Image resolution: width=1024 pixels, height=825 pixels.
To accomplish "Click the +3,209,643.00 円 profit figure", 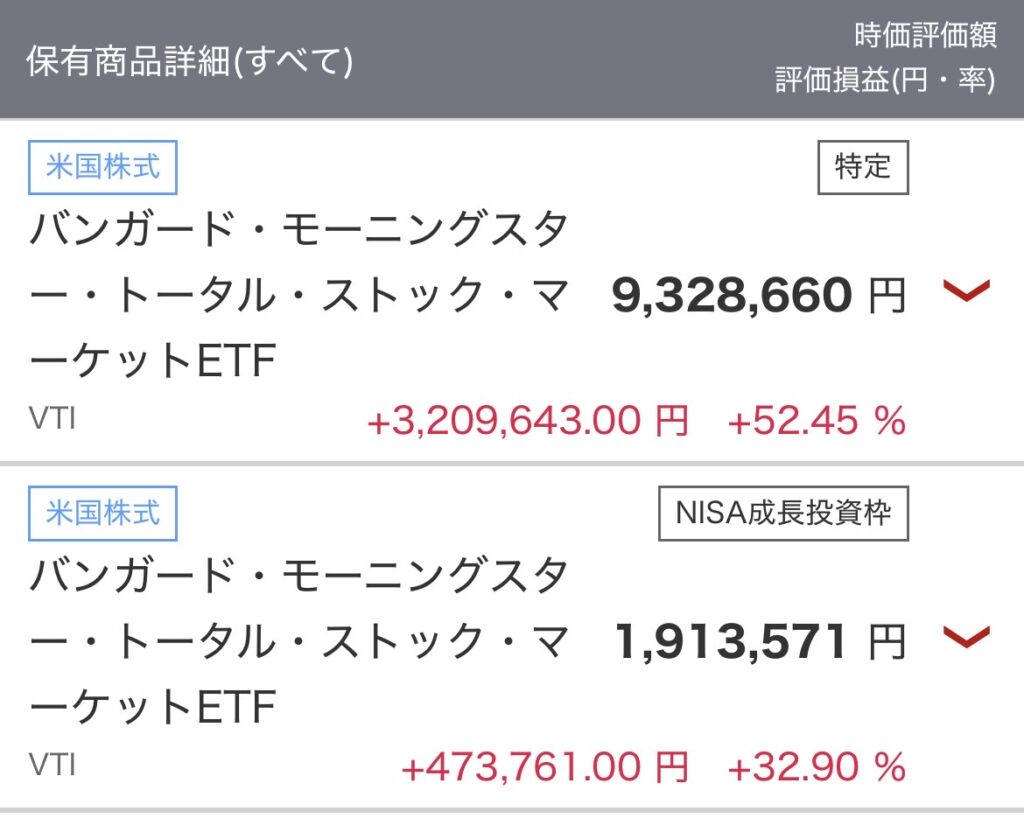I will 528,420.
